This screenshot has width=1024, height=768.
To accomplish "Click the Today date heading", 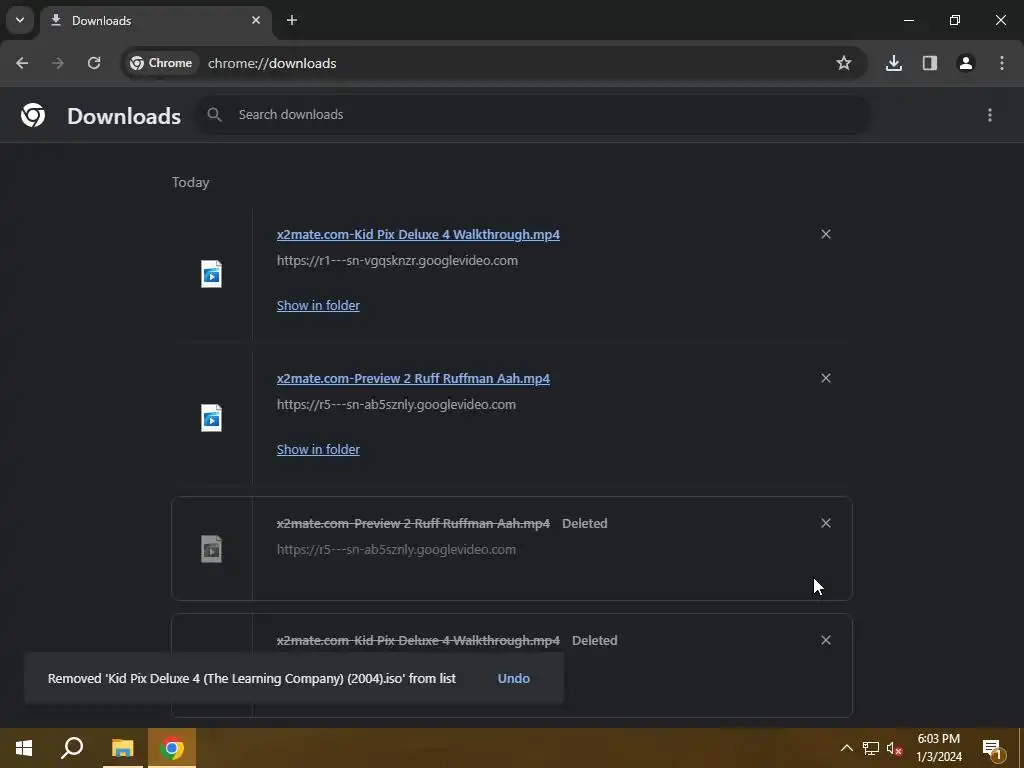I will pyautogui.click(x=191, y=182).
